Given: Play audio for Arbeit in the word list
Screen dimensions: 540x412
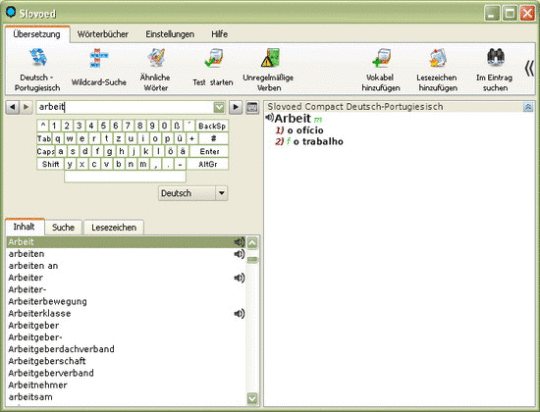Looking at the screenshot, I should 239,242.
